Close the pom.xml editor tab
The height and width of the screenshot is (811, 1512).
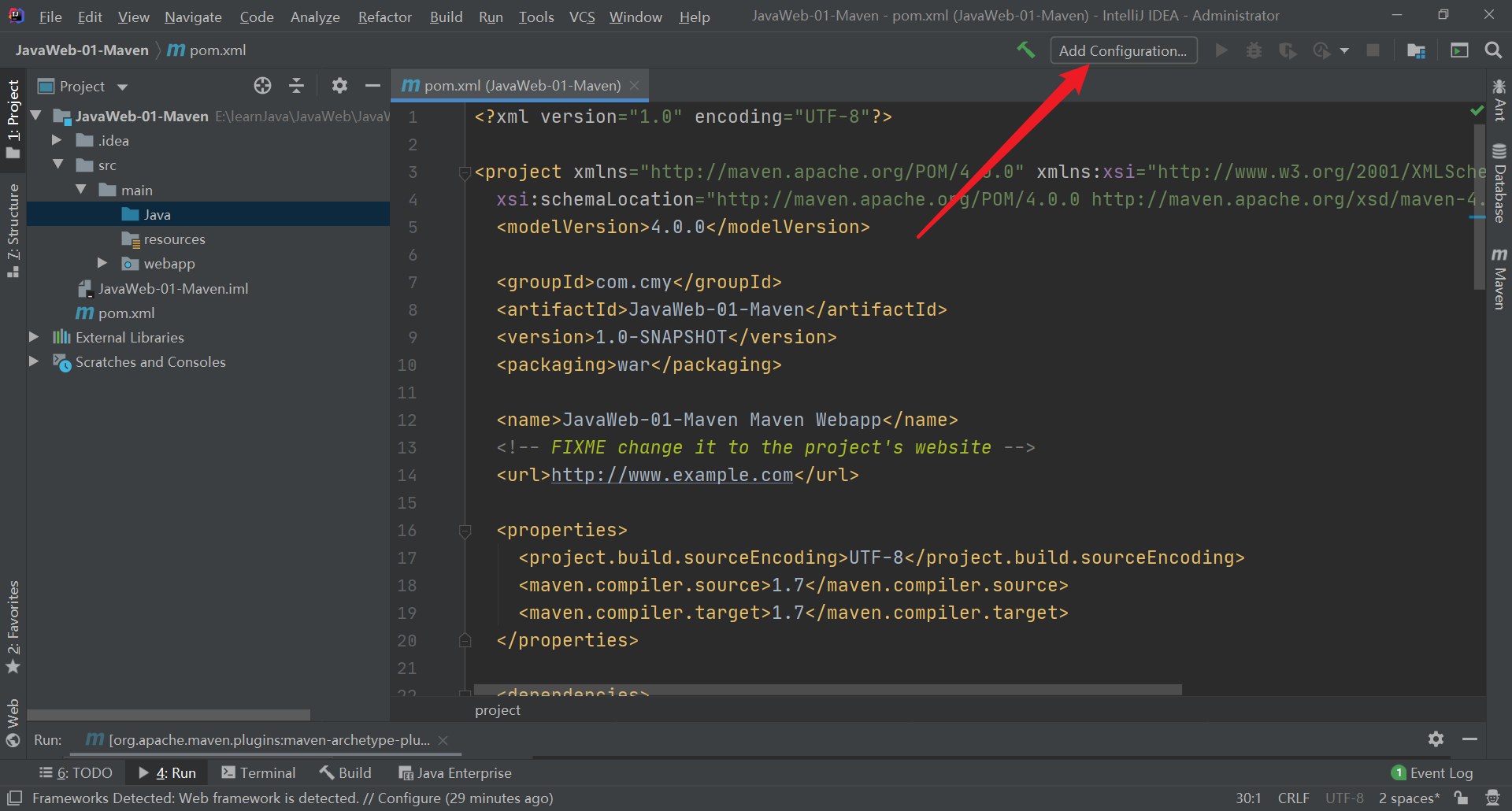[635, 85]
